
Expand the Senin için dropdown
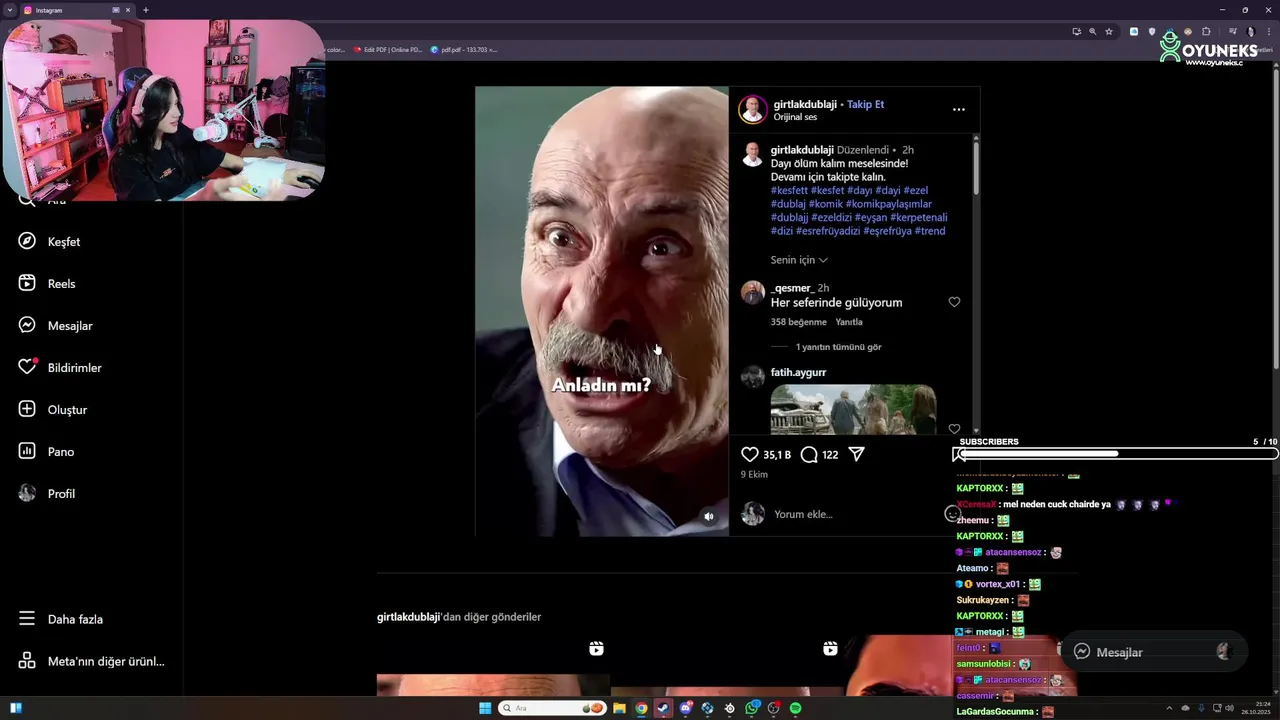[799, 260]
